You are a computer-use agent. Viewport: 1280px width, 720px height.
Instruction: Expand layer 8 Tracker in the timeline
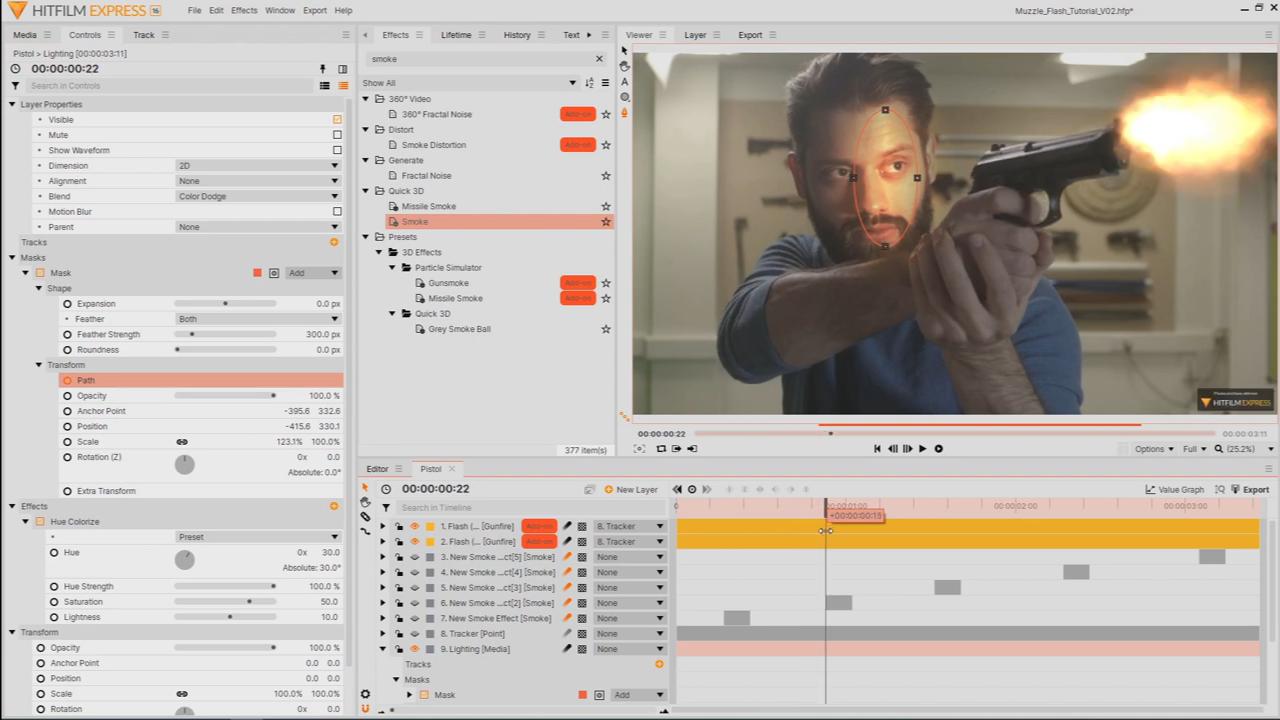click(382, 634)
